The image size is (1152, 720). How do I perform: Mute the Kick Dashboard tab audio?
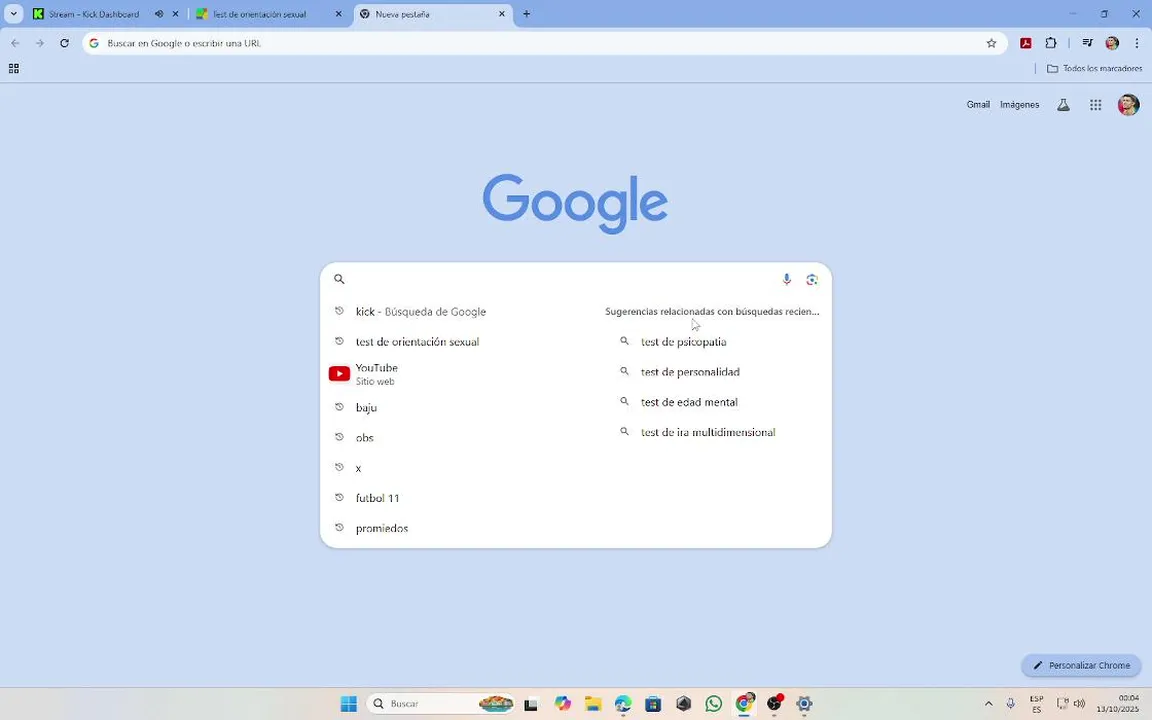tap(159, 14)
